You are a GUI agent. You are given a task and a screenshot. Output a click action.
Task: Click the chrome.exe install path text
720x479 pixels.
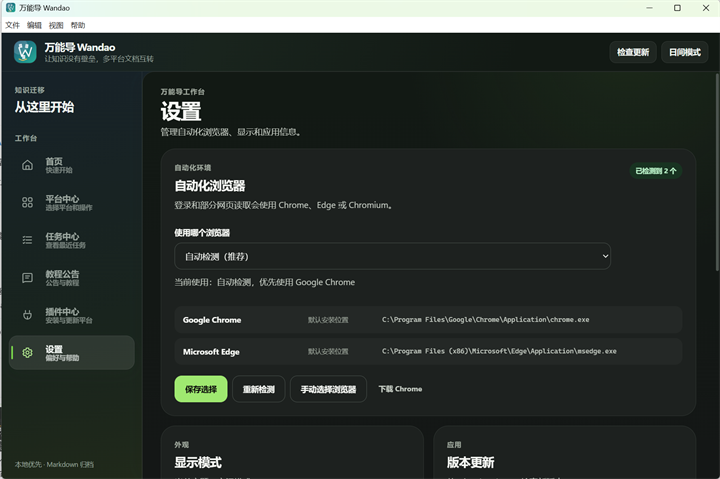tap(485, 320)
